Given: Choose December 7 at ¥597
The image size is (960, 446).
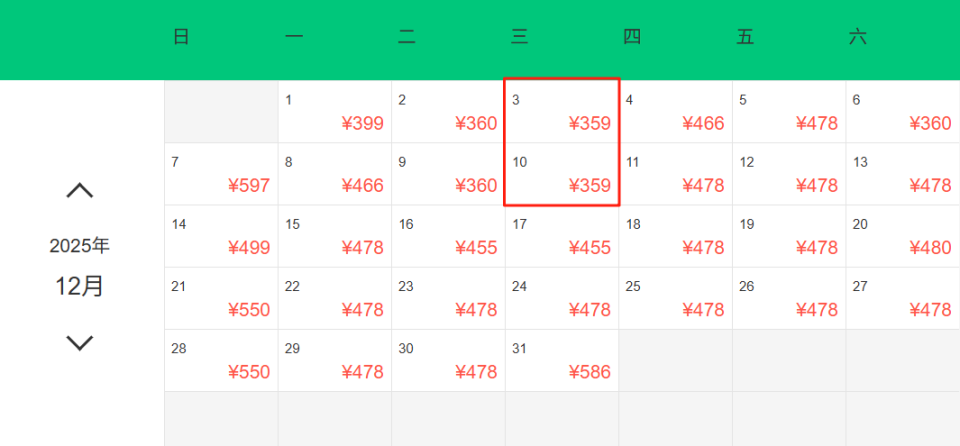Looking at the screenshot, I should point(221,174).
